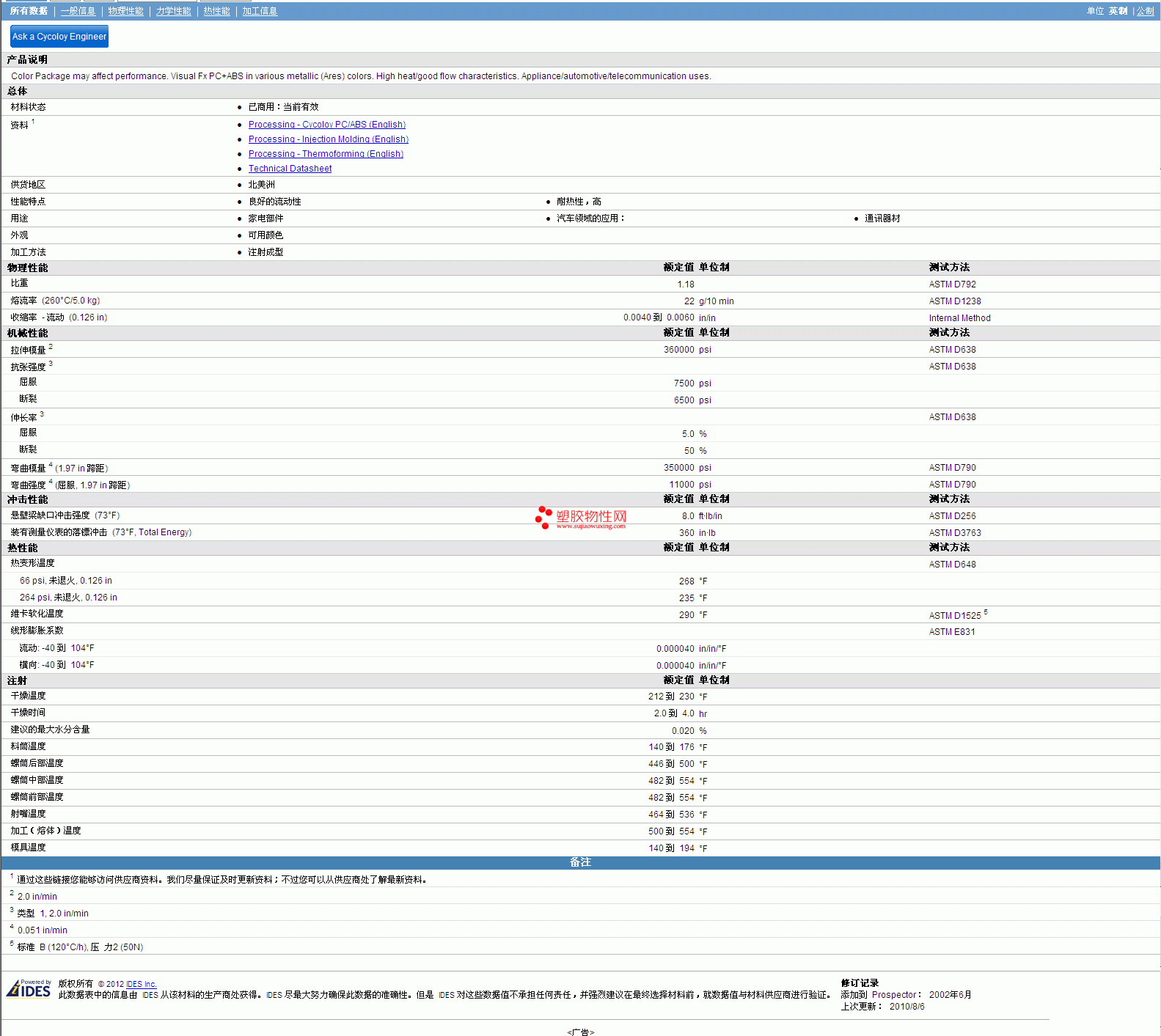Image resolution: width=1161 pixels, height=1036 pixels.
Task: Select the 通讯器材 usage text
Action: click(x=882, y=218)
